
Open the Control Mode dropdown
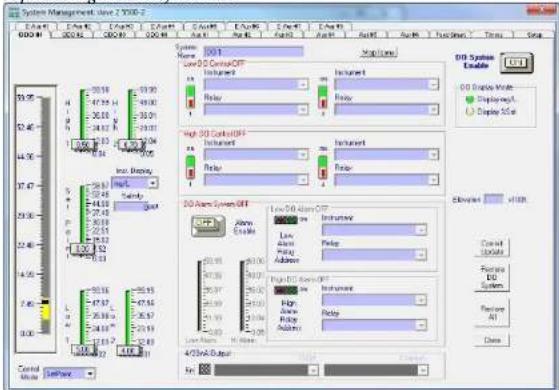point(90,374)
